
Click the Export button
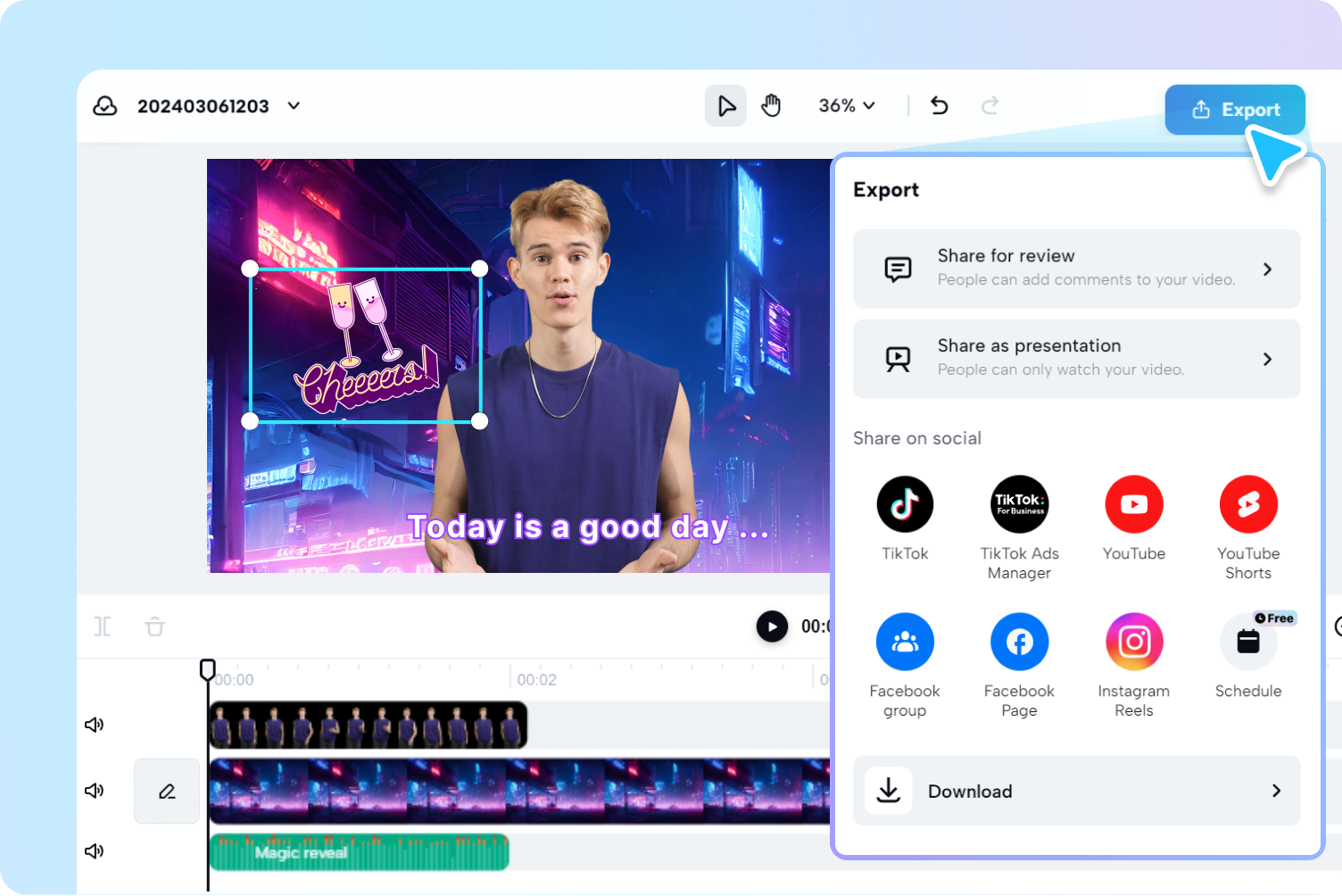click(x=1235, y=110)
